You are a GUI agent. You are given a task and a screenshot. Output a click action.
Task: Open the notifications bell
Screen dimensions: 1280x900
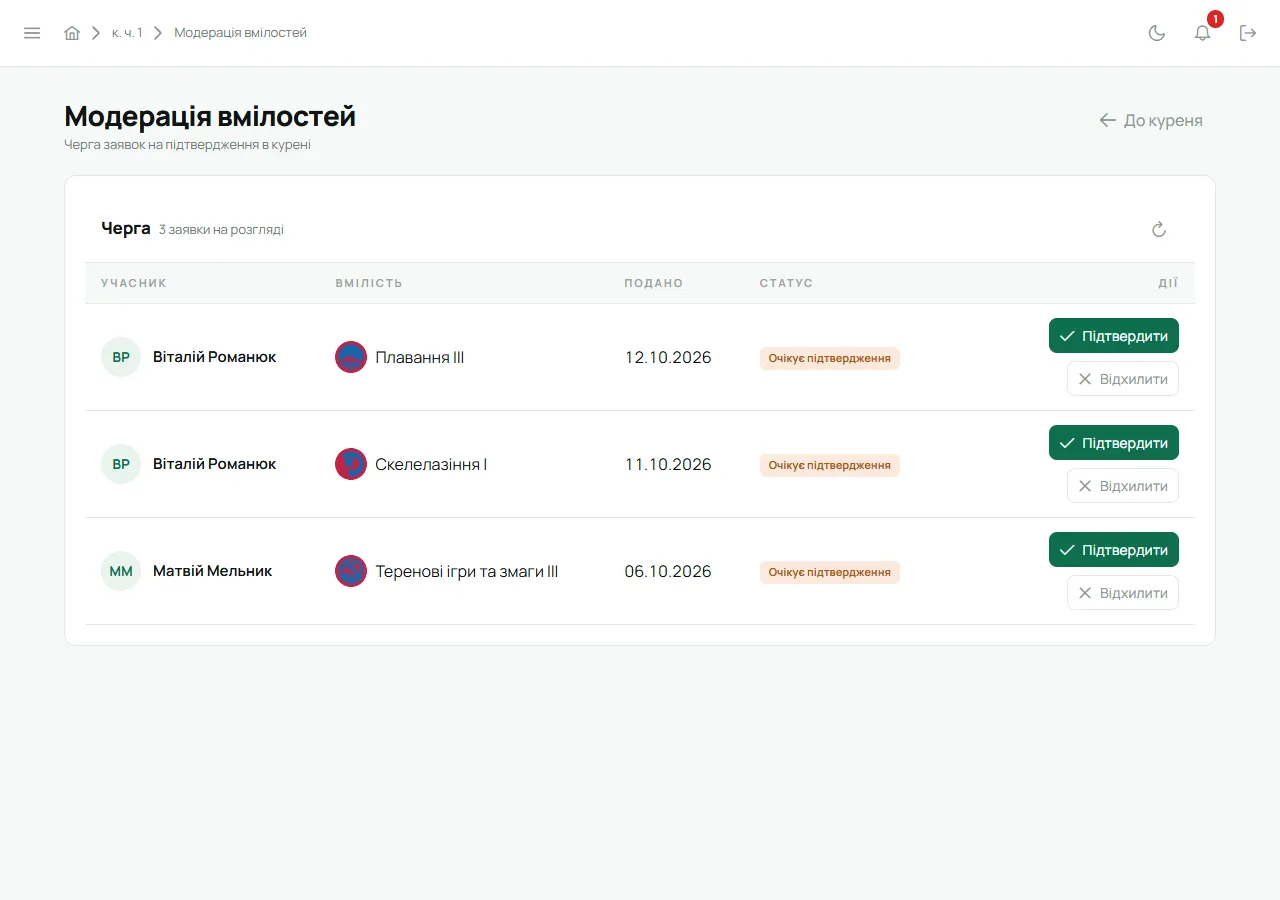[x=1203, y=33]
